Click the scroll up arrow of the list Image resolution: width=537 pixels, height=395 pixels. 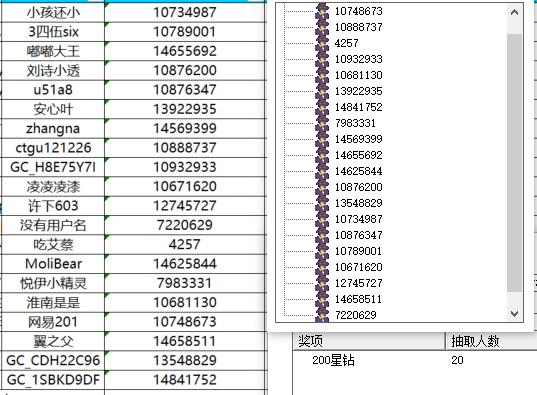(514, 13)
